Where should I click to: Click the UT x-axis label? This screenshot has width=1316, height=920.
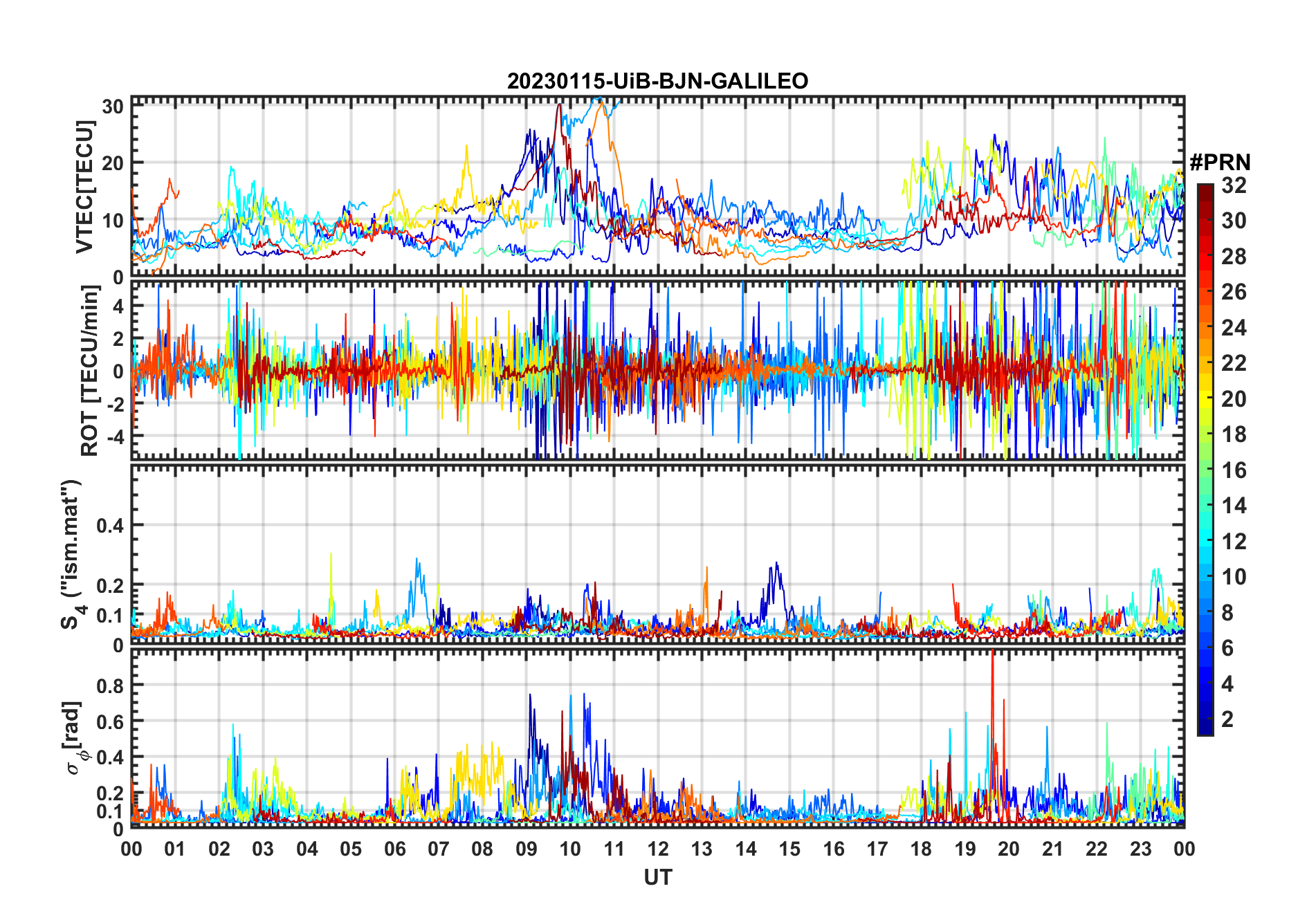657,877
